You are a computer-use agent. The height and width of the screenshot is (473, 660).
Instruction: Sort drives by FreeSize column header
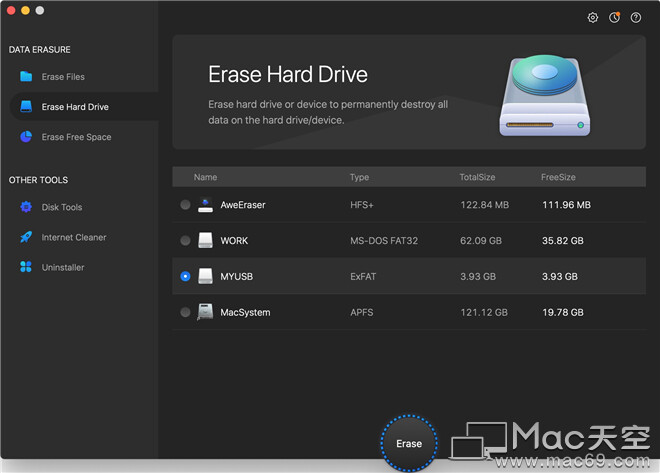click(x=559, y=177)
